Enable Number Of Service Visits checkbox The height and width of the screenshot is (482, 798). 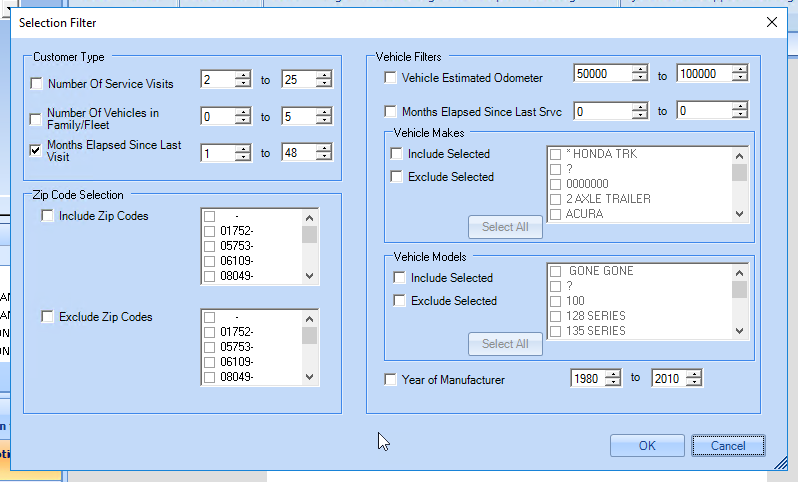(37, 83)
